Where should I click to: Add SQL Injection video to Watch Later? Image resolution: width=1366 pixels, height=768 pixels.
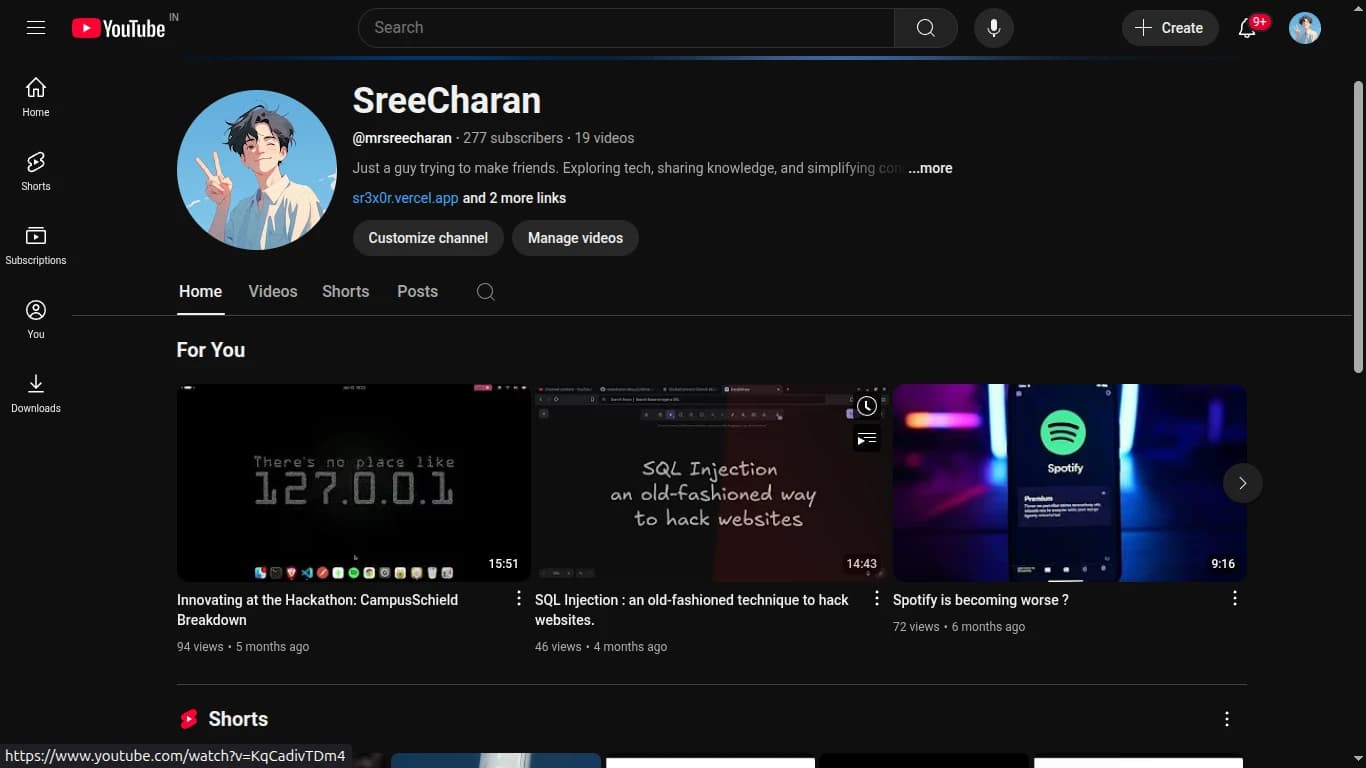point(866,406)
